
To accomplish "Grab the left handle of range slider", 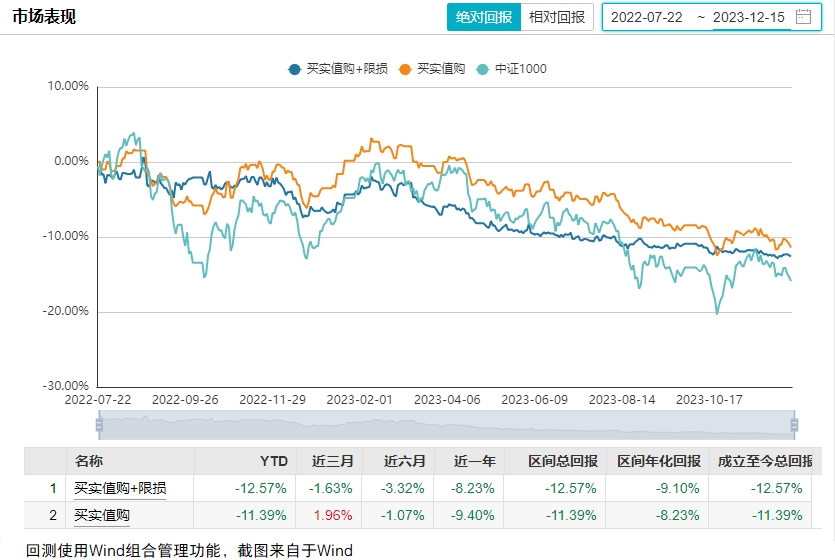I will [99, 425].
